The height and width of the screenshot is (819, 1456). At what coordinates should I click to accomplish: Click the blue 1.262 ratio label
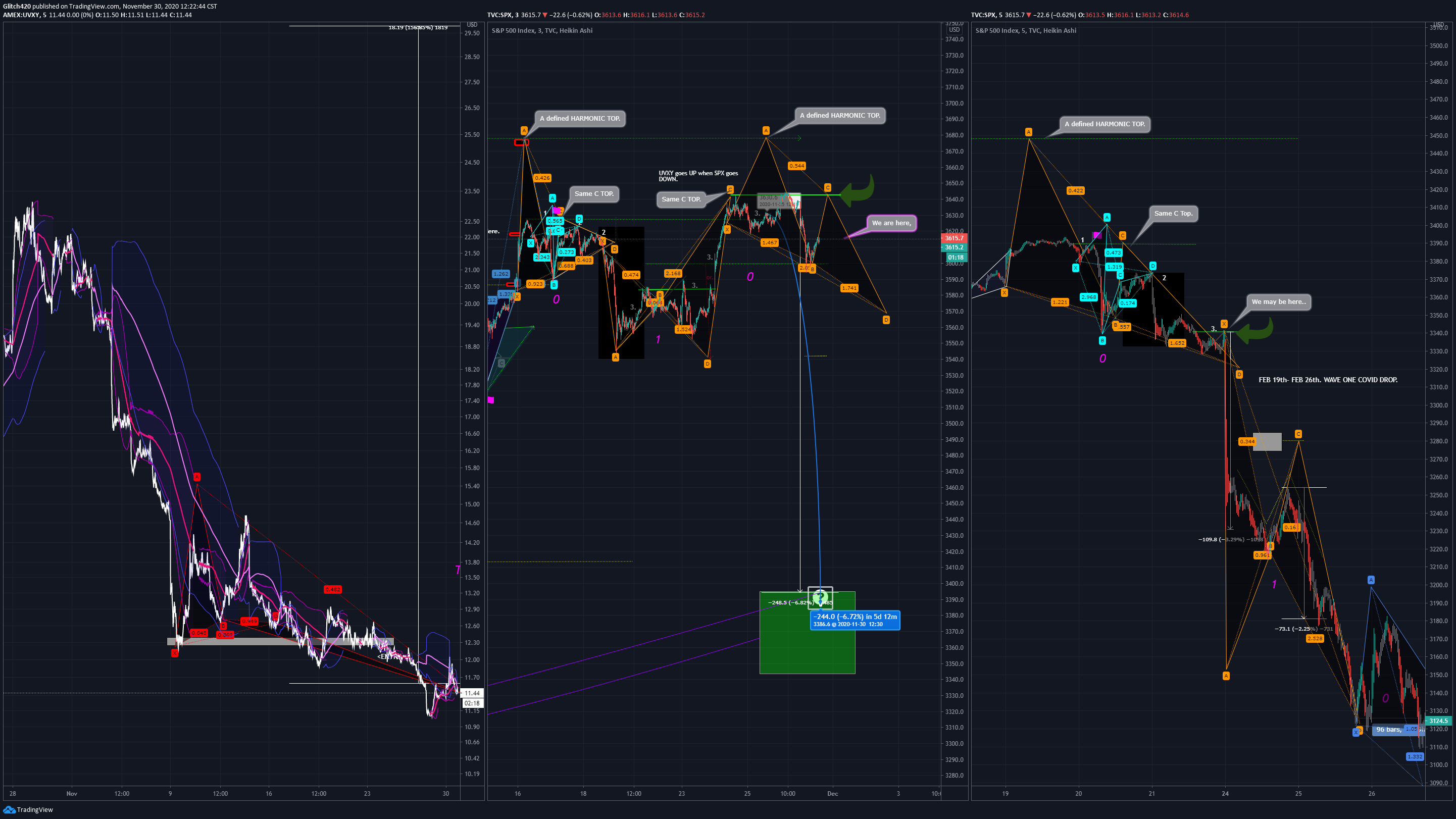(x=500, y=274)
